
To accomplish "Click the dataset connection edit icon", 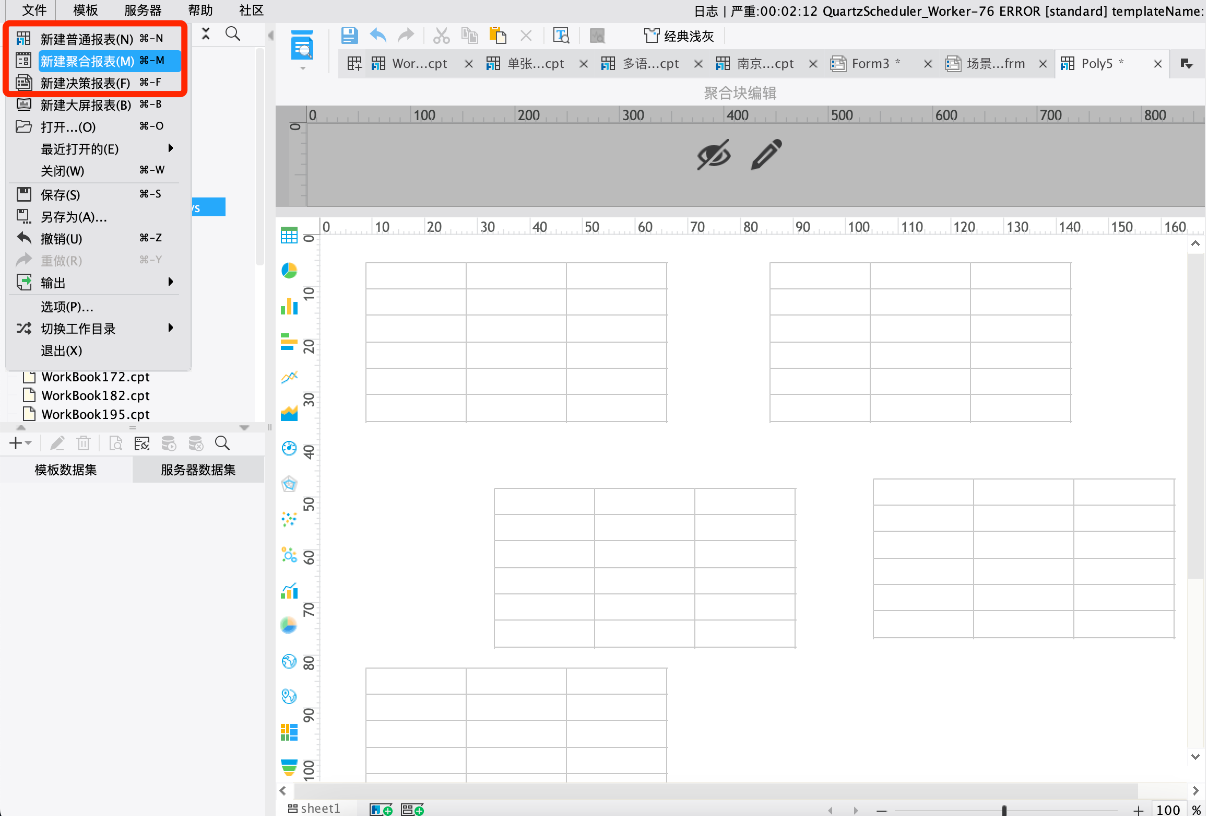I will click(142, 443).
